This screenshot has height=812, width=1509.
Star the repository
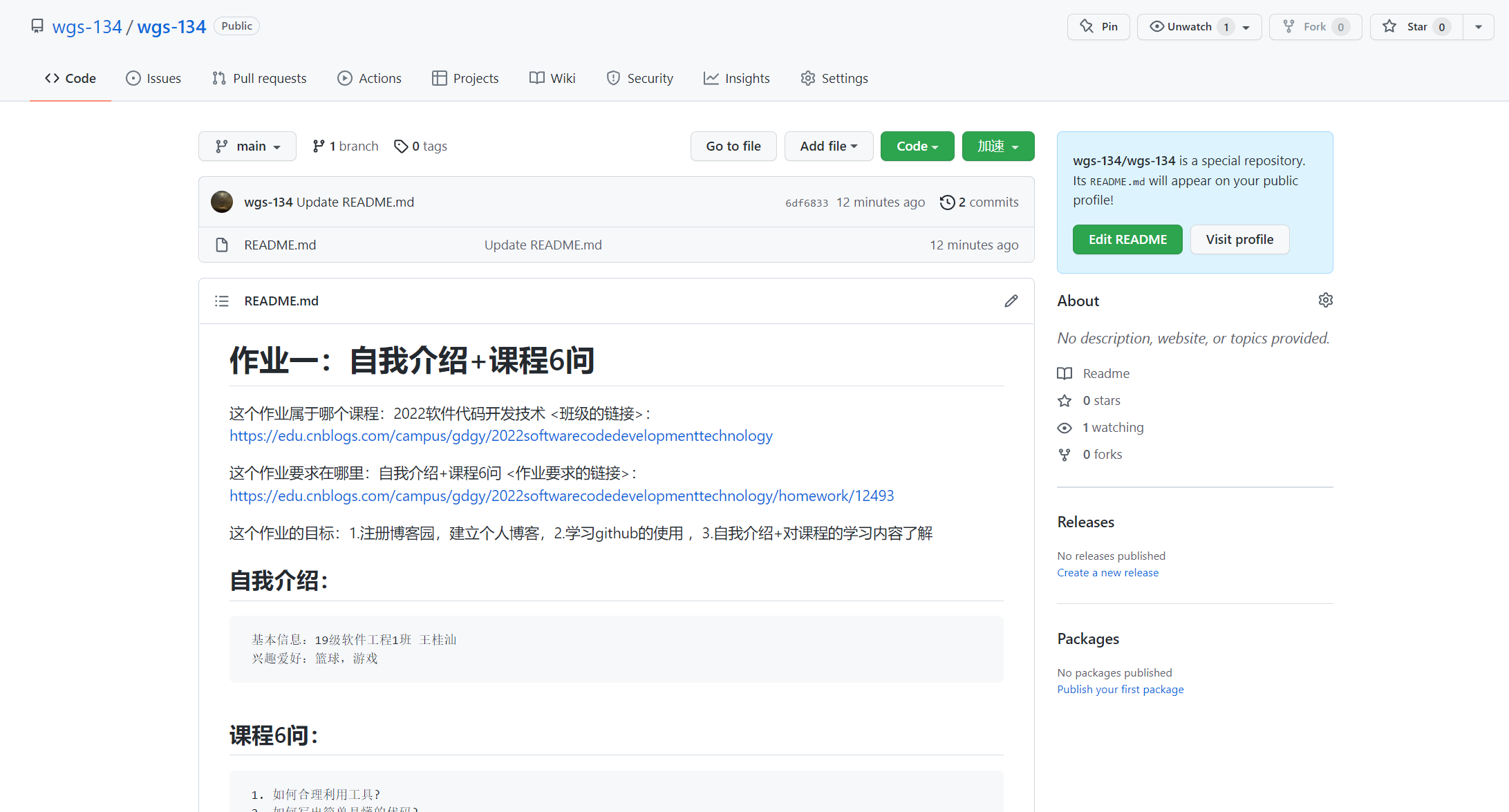(1416, 27)
